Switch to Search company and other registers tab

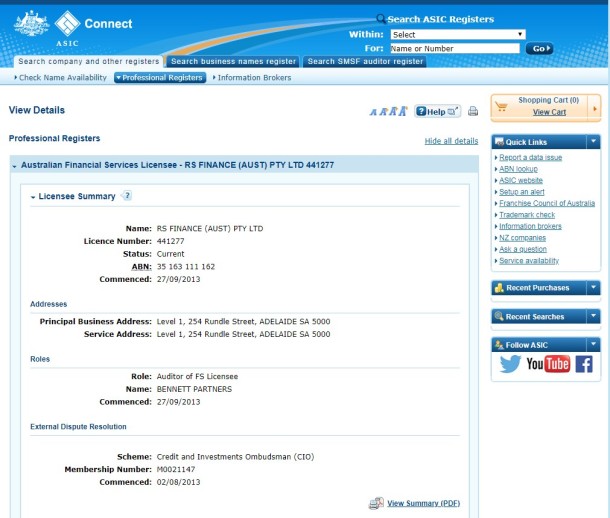coord(88,61)
